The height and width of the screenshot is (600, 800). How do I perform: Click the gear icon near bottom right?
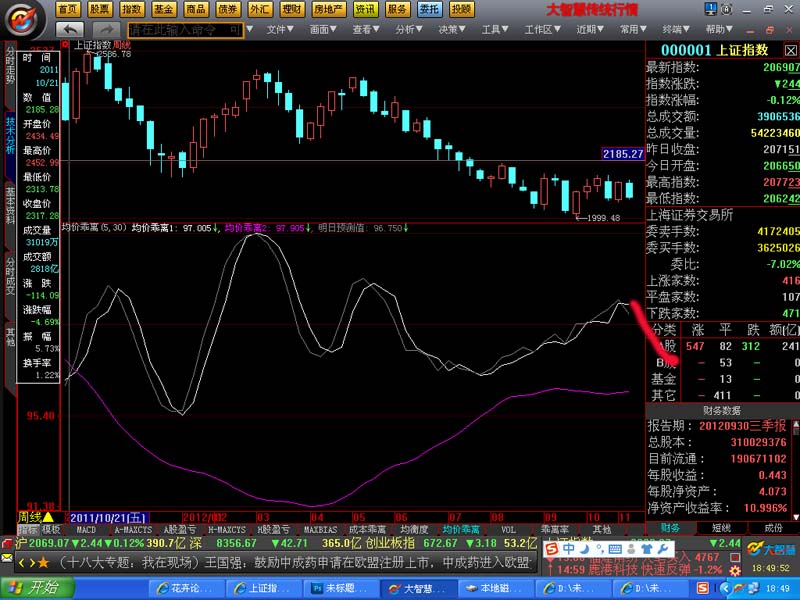(x=735, y=571)
